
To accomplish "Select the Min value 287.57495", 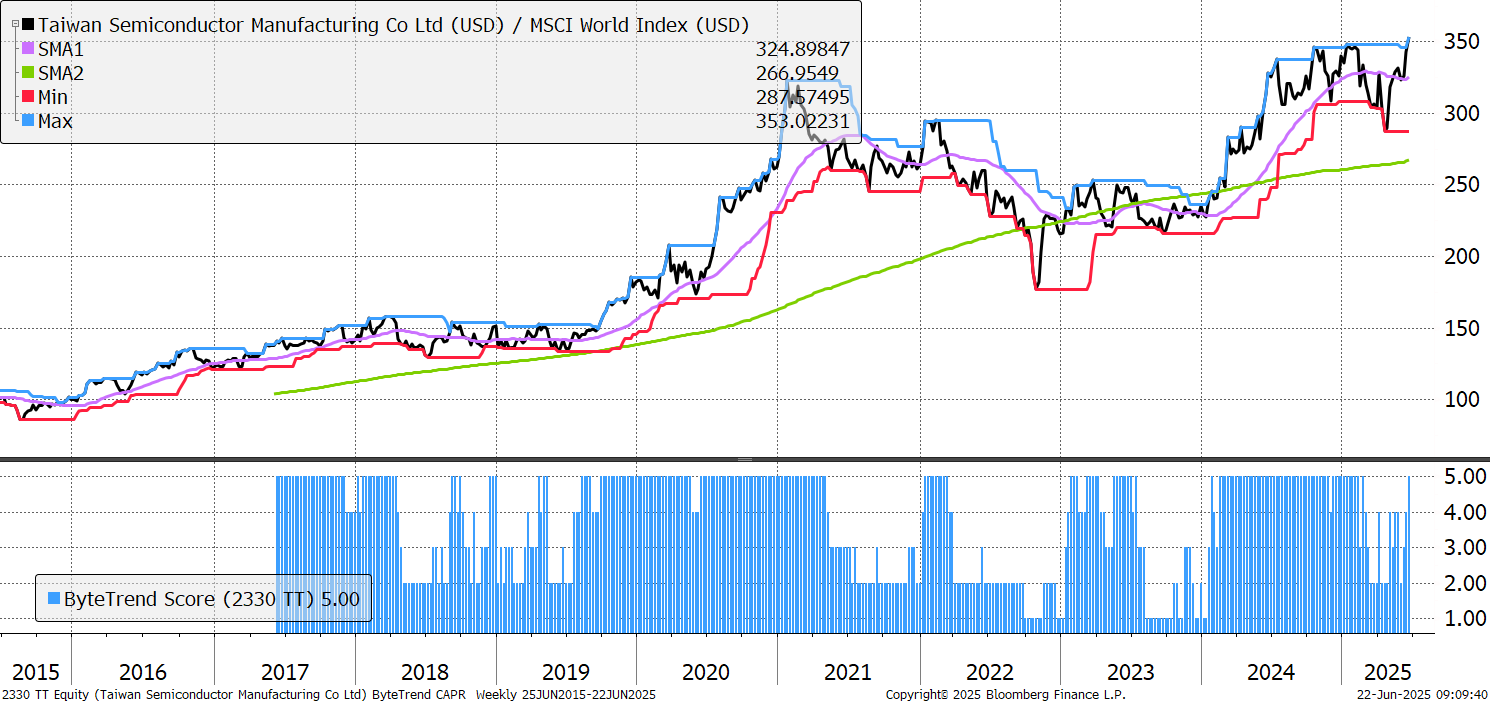I will pos(802,97).
